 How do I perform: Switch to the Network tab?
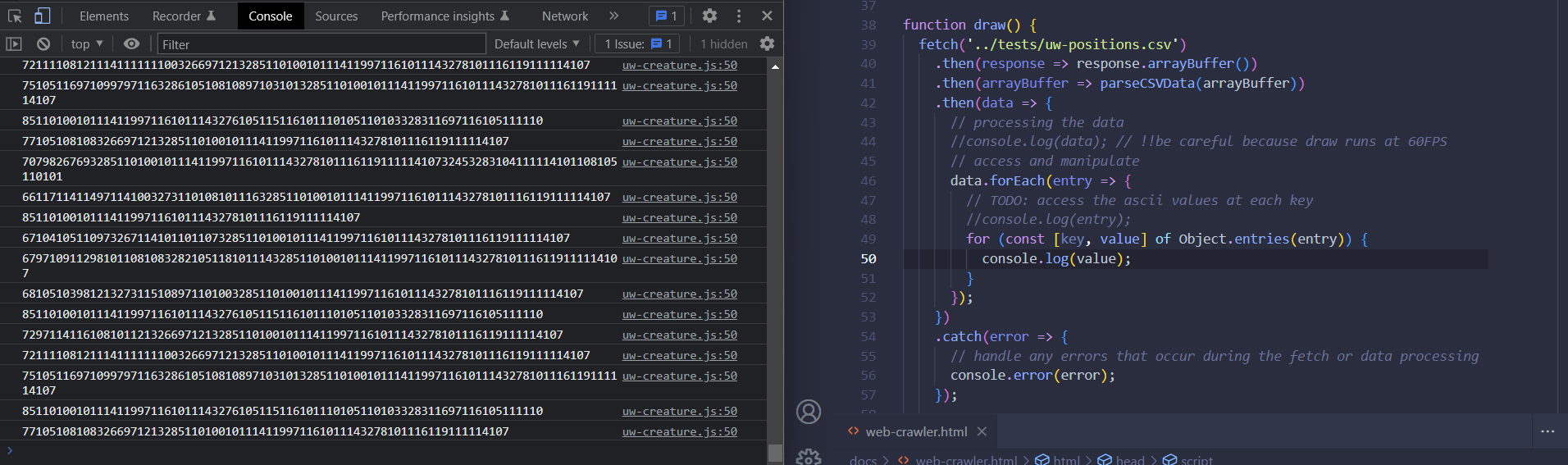(565, 16)
